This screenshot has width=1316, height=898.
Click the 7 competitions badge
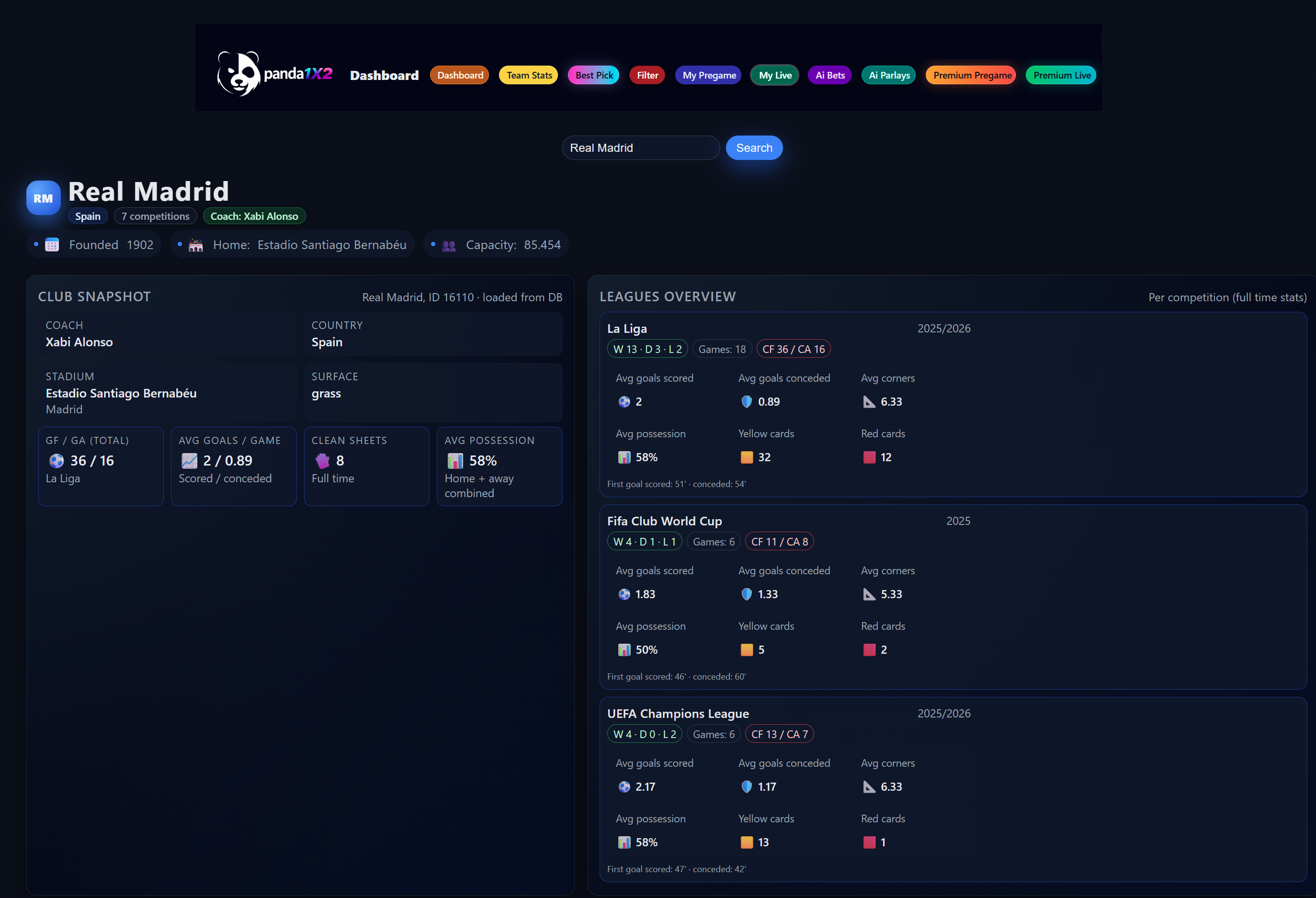[x=156, y=216]
